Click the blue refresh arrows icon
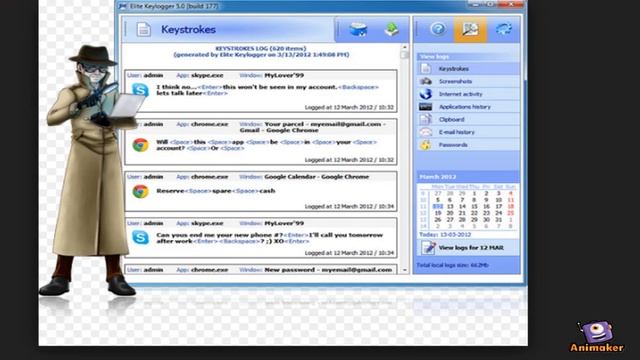640x360 pixels. point(504,29)
